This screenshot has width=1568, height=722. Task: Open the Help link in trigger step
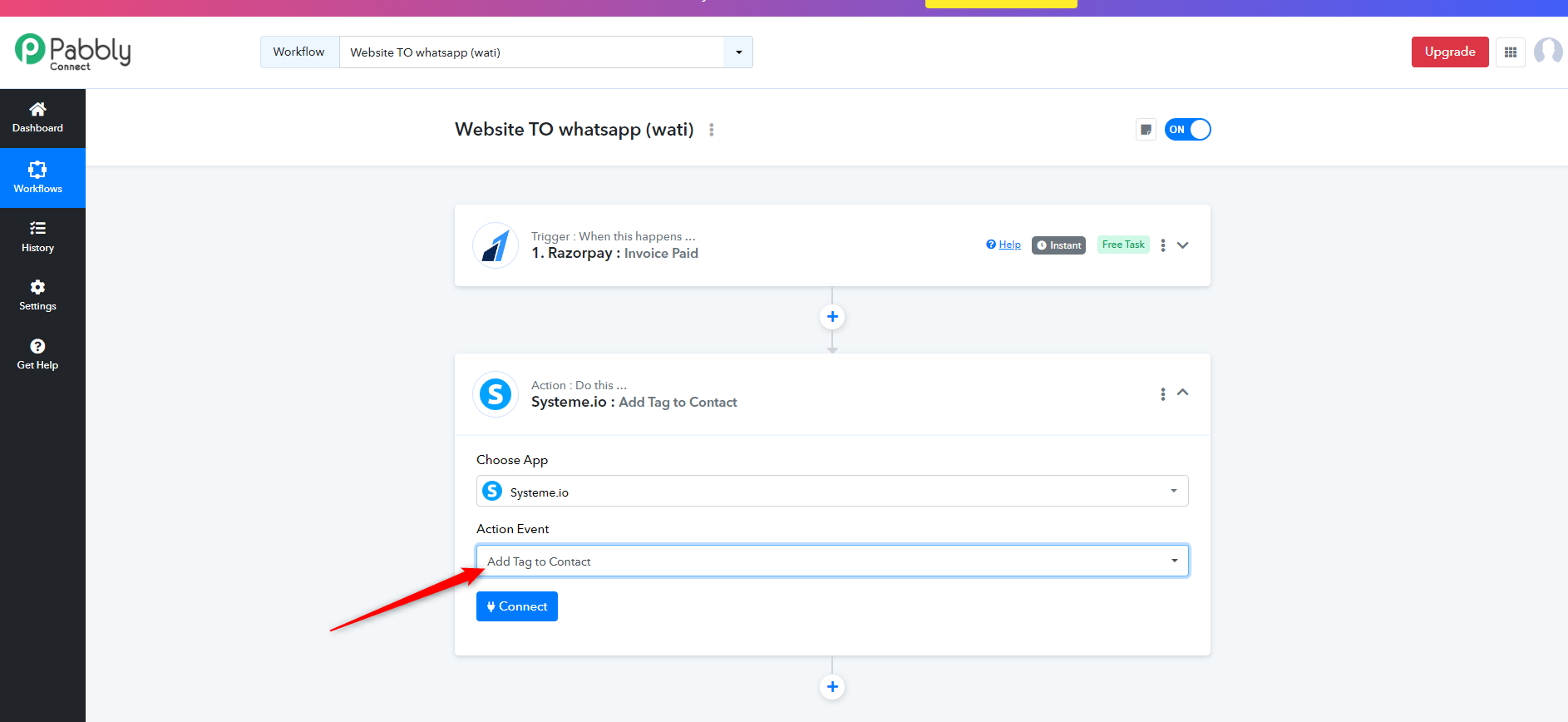click(1003, 245)
